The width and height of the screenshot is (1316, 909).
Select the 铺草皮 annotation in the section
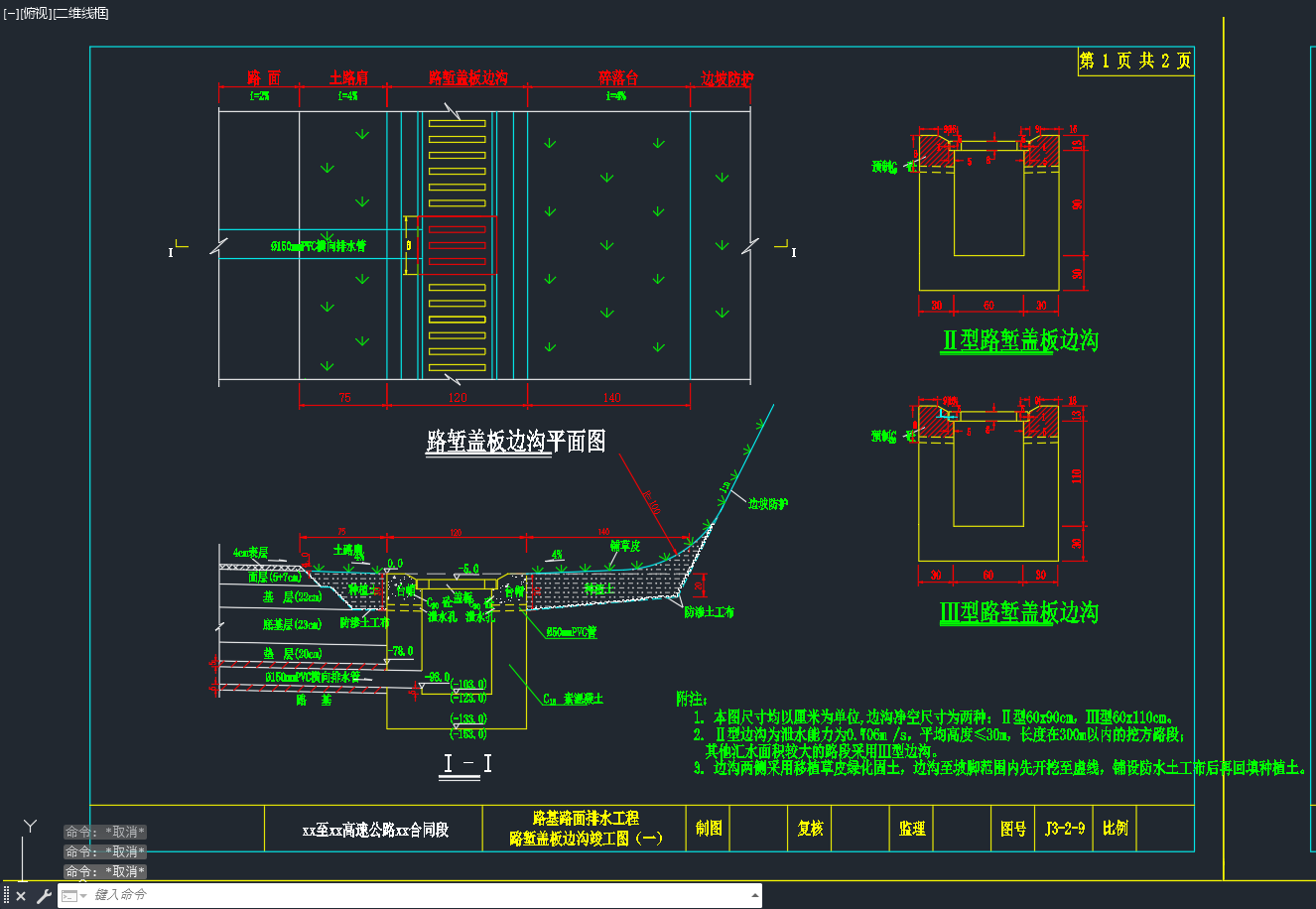tap(625, 546)
